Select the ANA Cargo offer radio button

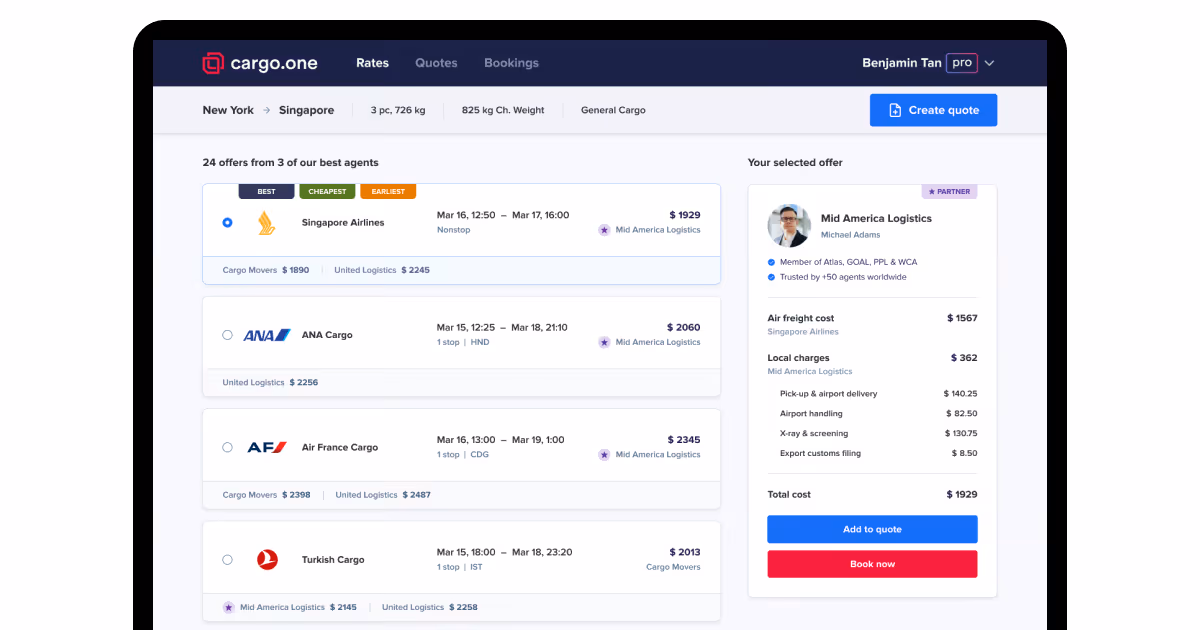pos(227,335)
